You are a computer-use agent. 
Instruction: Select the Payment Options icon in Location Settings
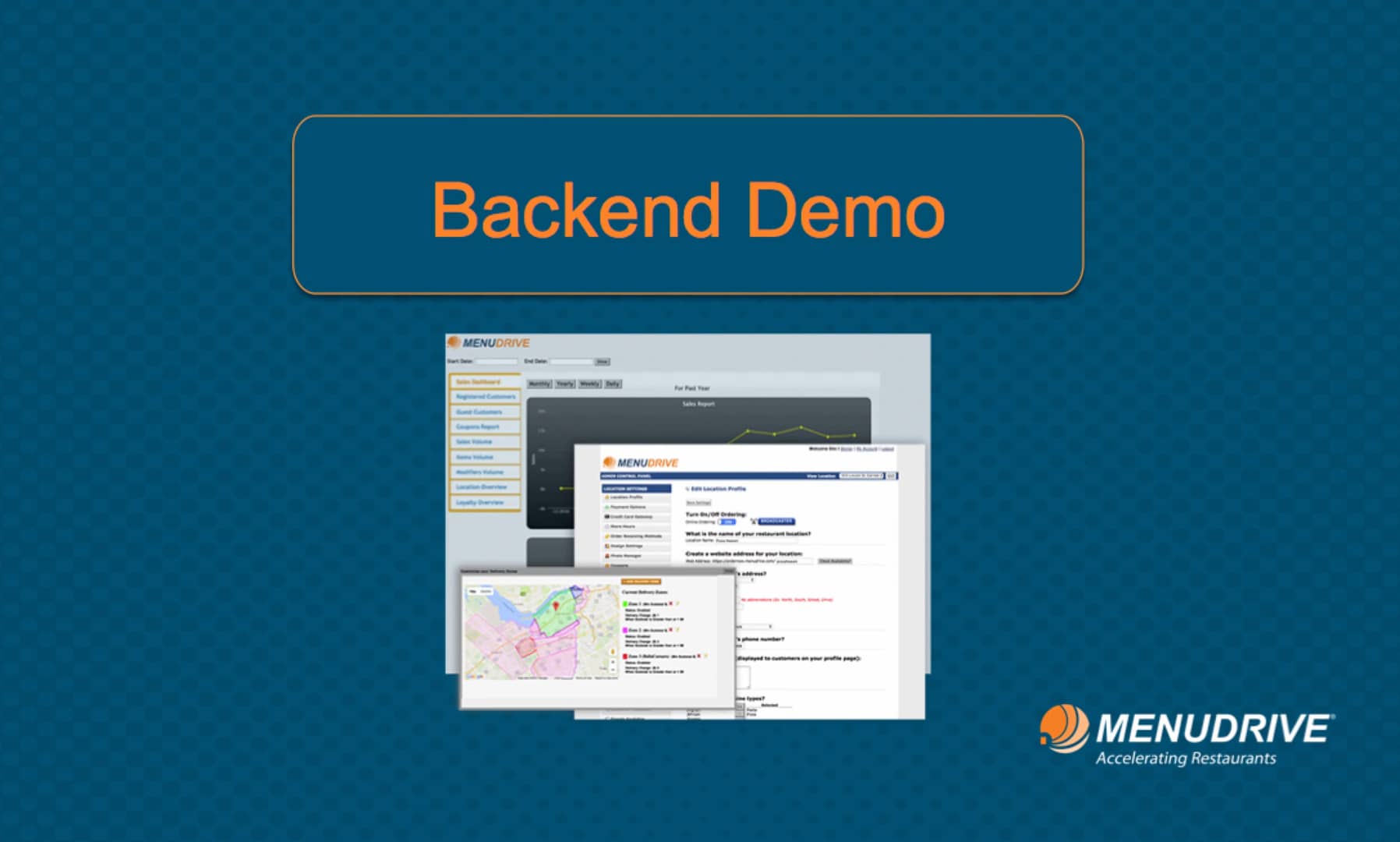(606, 507)
